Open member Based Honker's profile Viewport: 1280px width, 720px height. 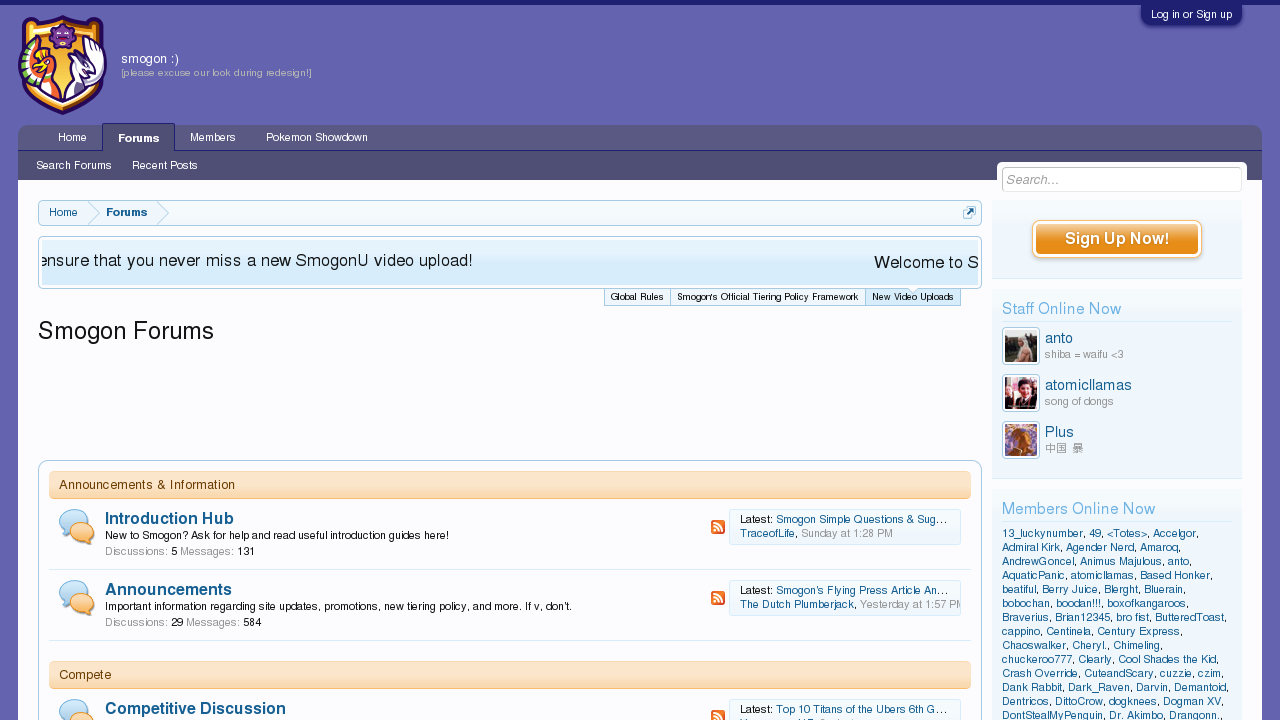click(1175, 575)
